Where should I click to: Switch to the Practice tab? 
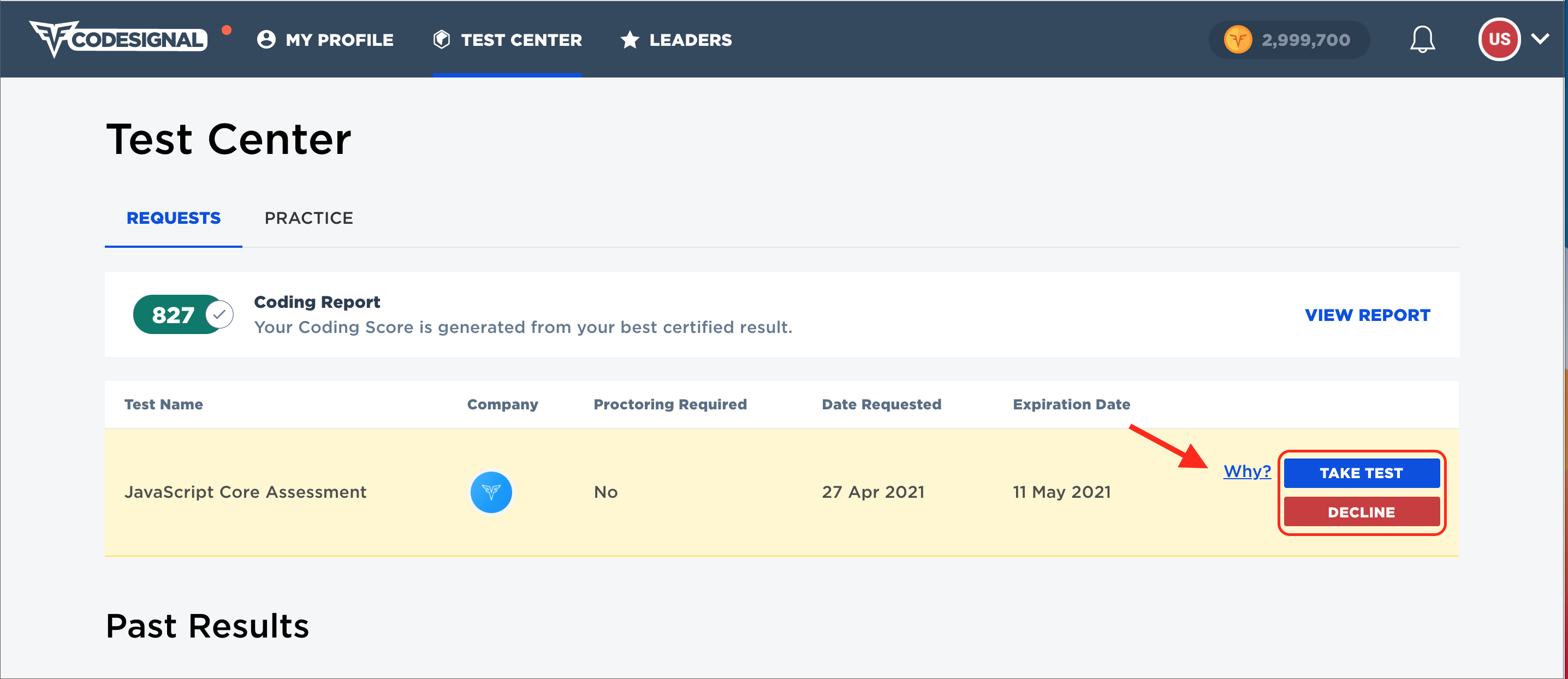pyautogui.click(x=308, y=218)
